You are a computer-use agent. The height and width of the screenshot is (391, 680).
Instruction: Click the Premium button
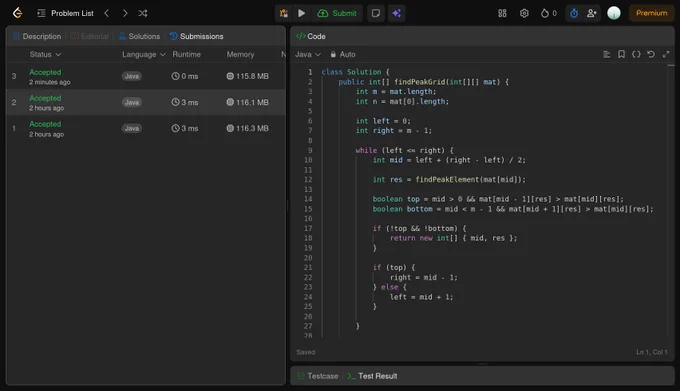click(651, 13)
